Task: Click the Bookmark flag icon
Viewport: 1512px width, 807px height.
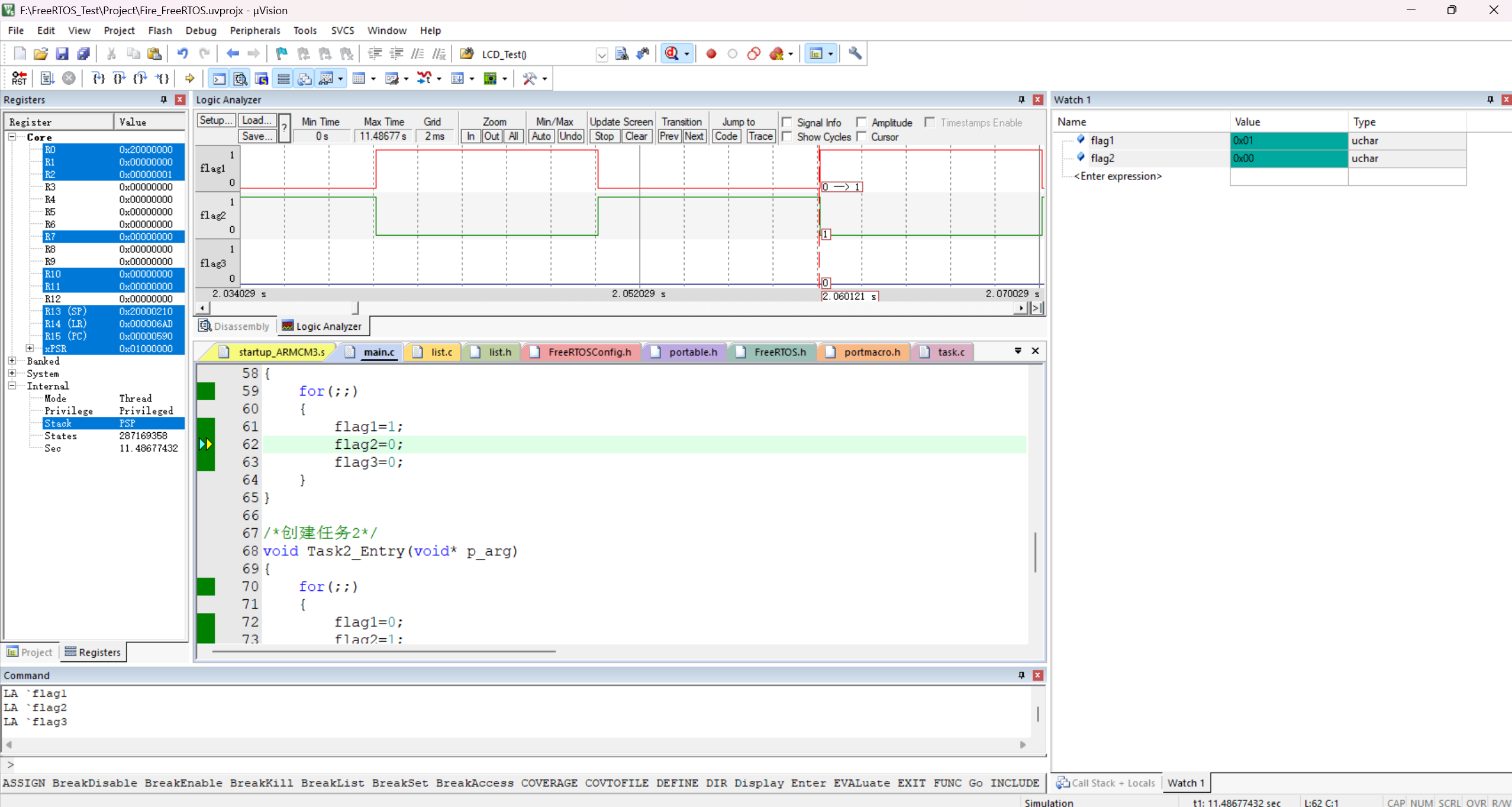Action: pyautogui.click(x=282, y=54)
